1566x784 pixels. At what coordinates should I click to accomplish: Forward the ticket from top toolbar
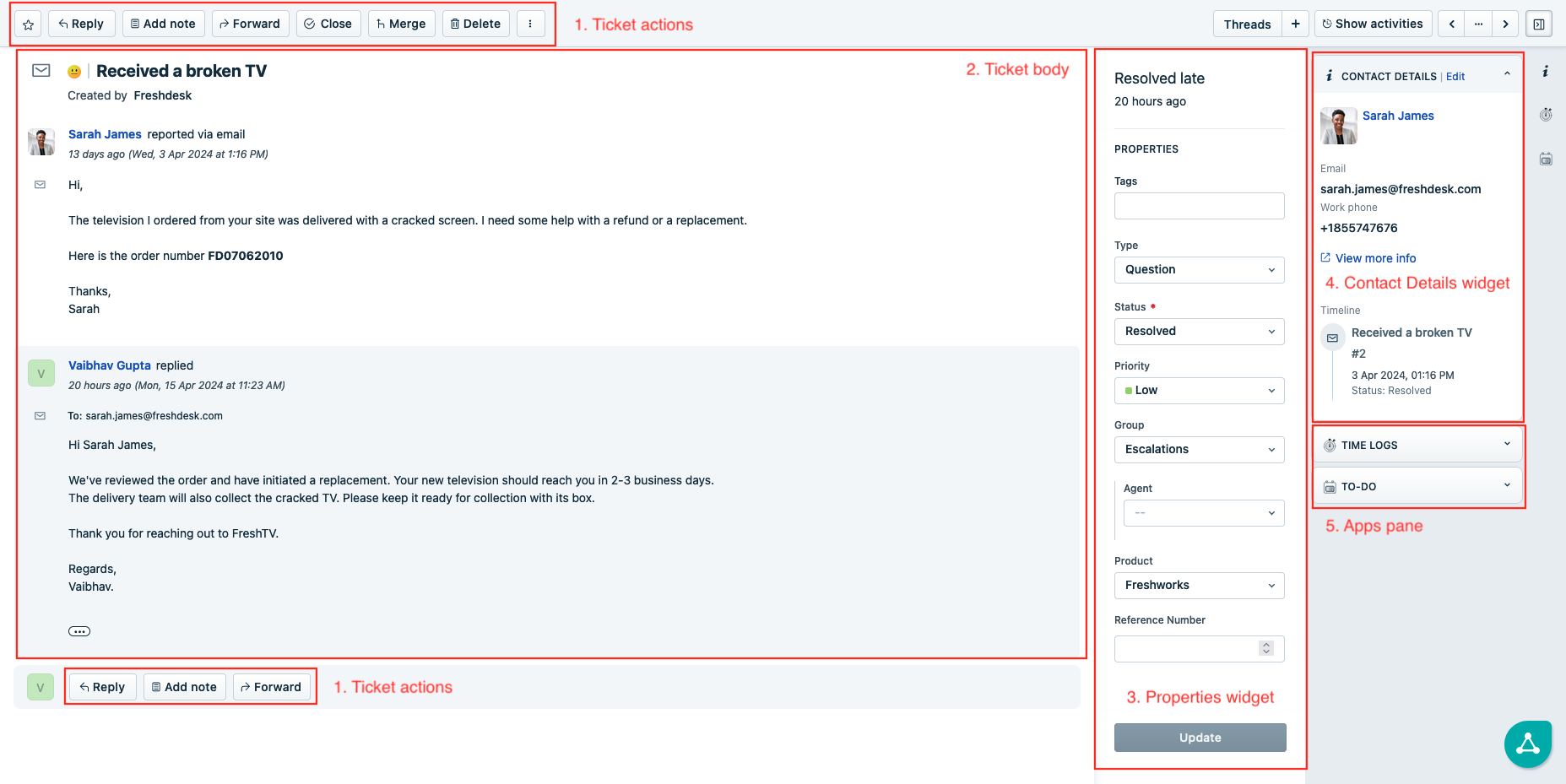coord(251,24)
